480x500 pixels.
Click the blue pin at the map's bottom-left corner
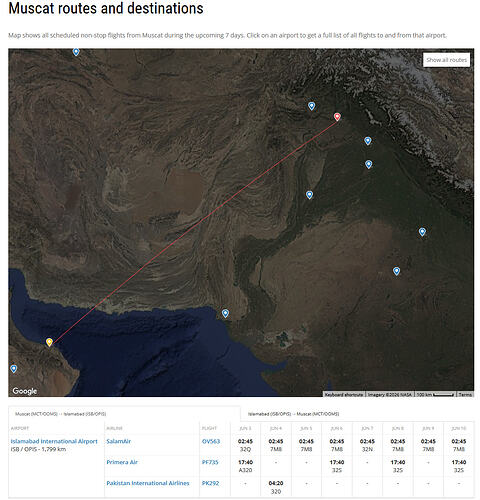[14, 369]
